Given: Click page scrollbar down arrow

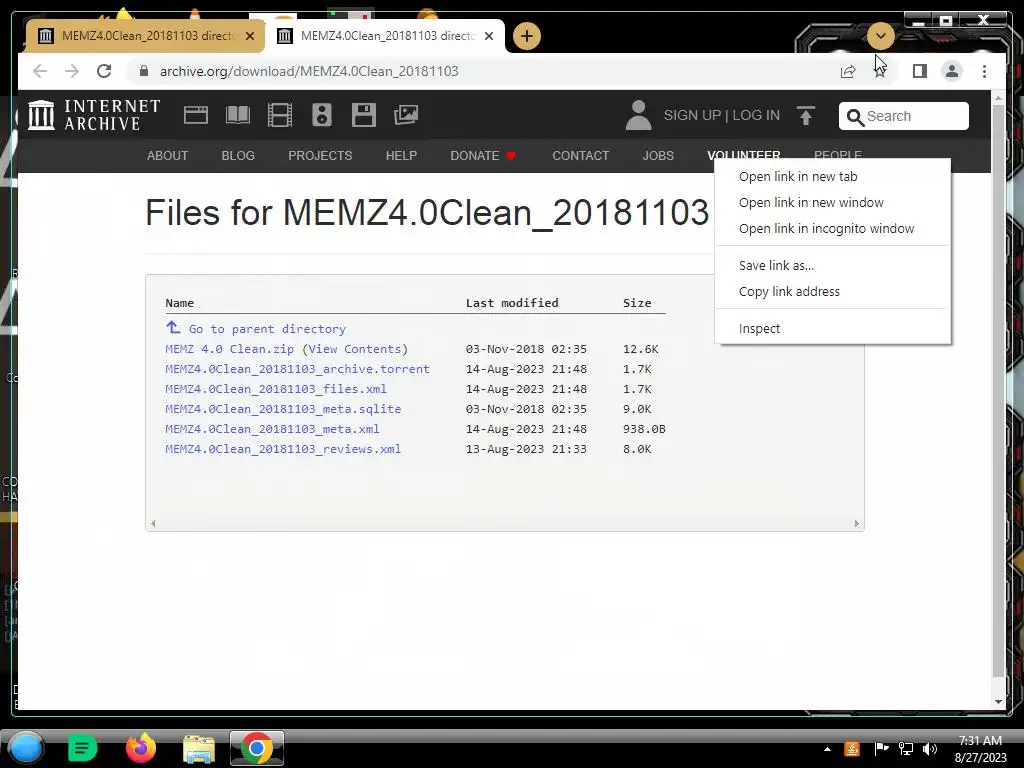Looking at the screenshot, I should (x=998, y=702).
